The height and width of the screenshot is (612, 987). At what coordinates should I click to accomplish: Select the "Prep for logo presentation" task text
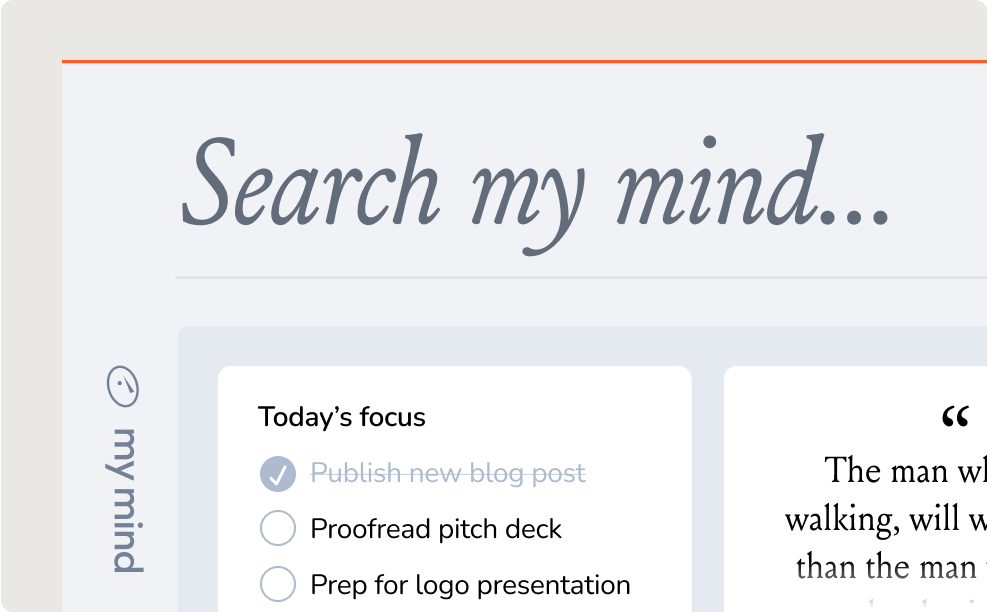470,584
